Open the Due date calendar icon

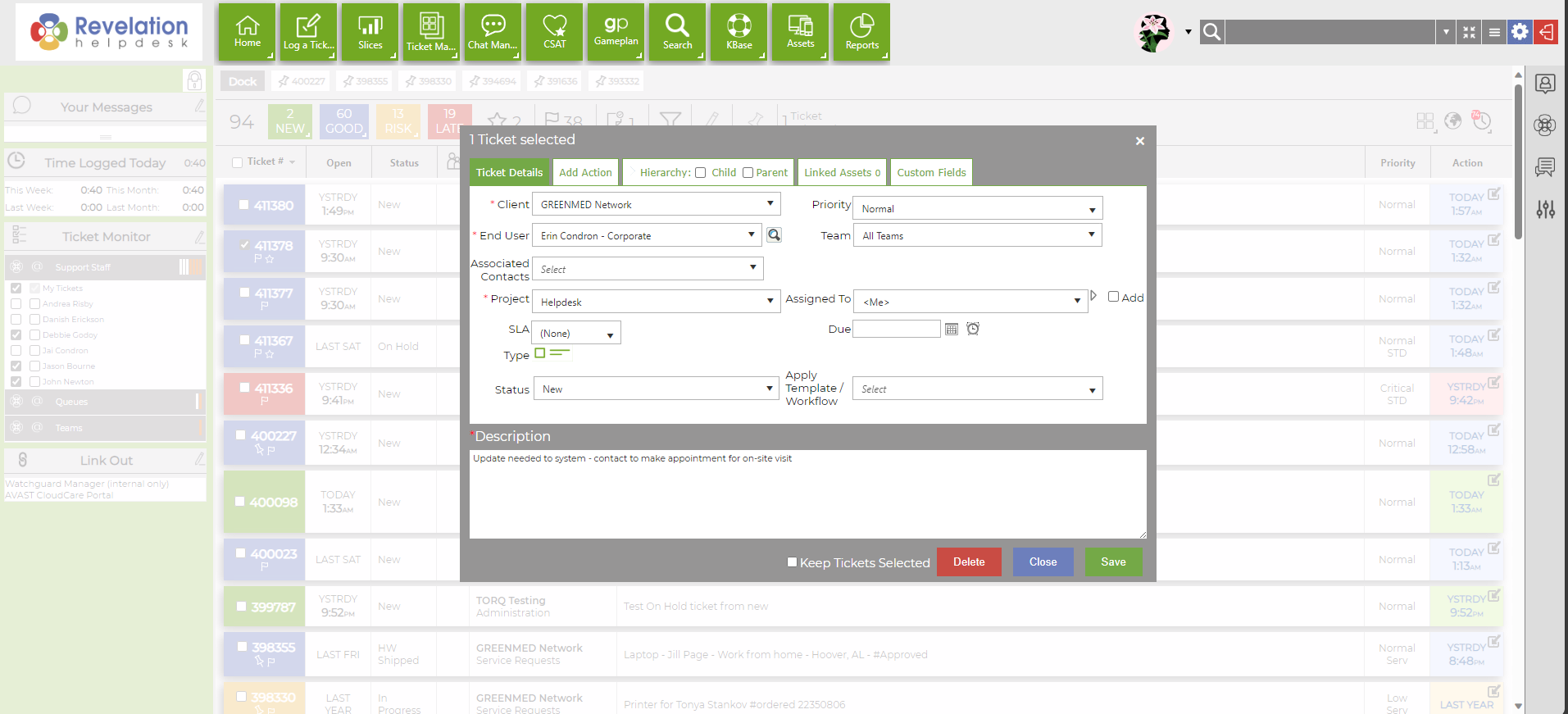(952, 329)
